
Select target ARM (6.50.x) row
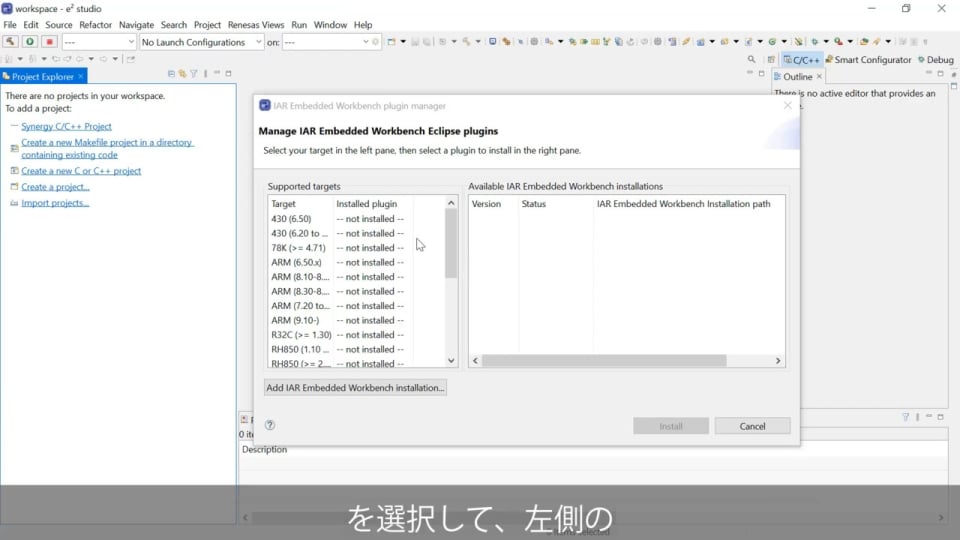pos(357,262)
